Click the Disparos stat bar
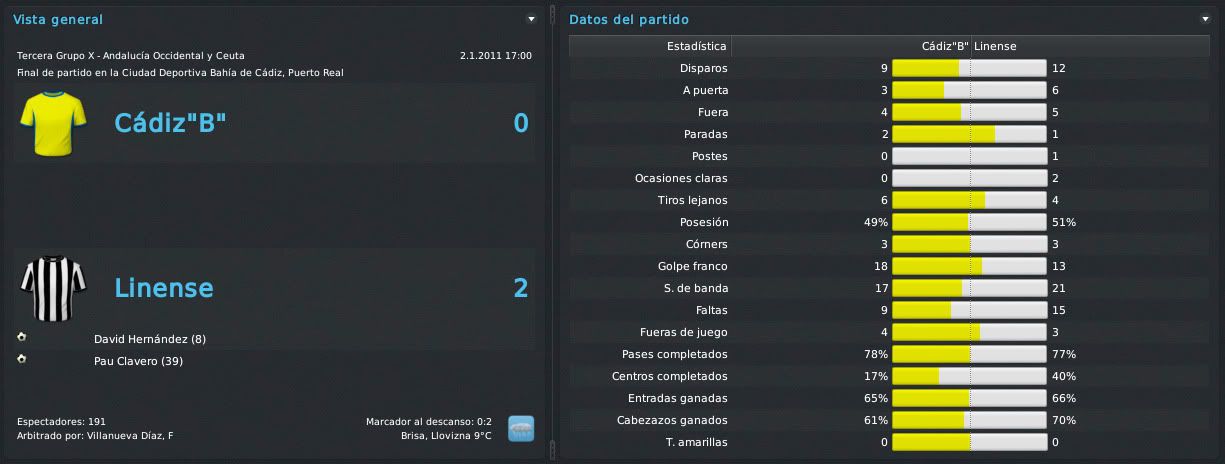1225x464 pixels. coord(969,68)
